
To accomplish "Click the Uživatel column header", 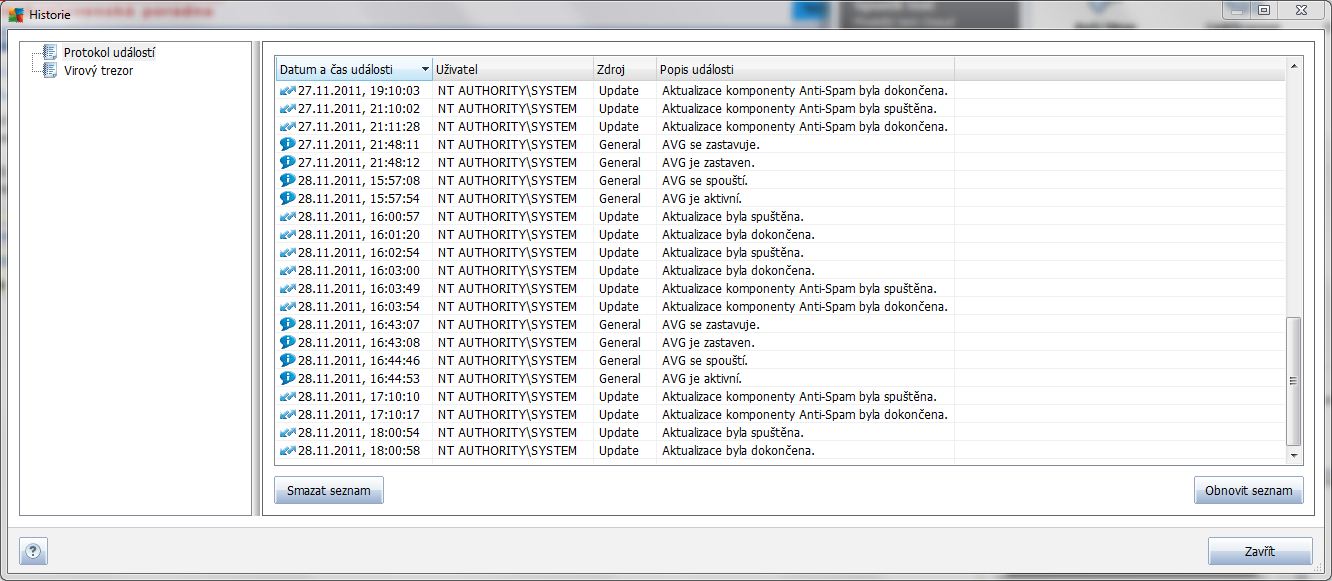I will click(x=513, y=70).
